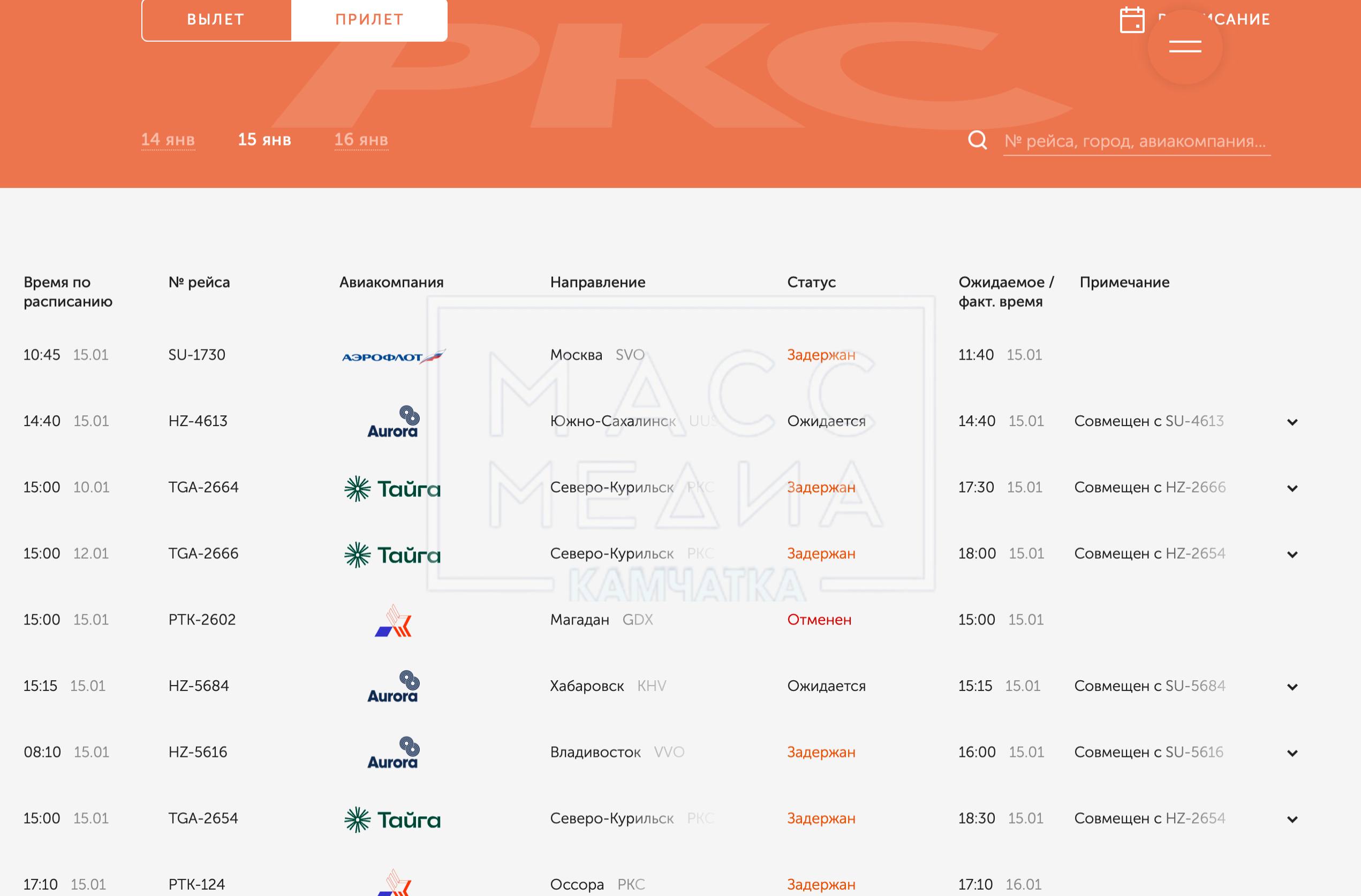Click the hamburger menu icon
1361x896 pixels.
[1185, 47]
